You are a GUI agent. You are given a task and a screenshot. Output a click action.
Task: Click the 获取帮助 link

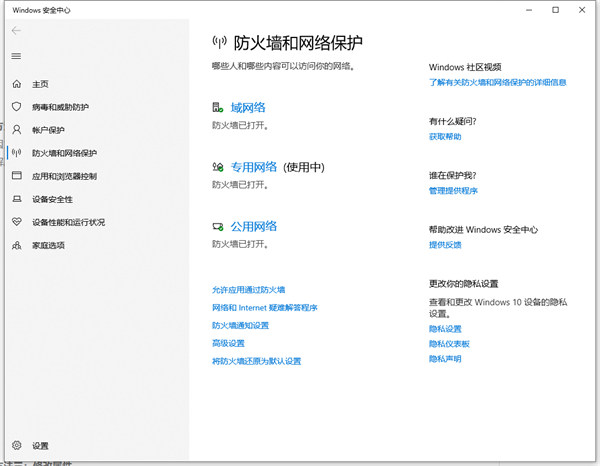[x=445, y=137]
